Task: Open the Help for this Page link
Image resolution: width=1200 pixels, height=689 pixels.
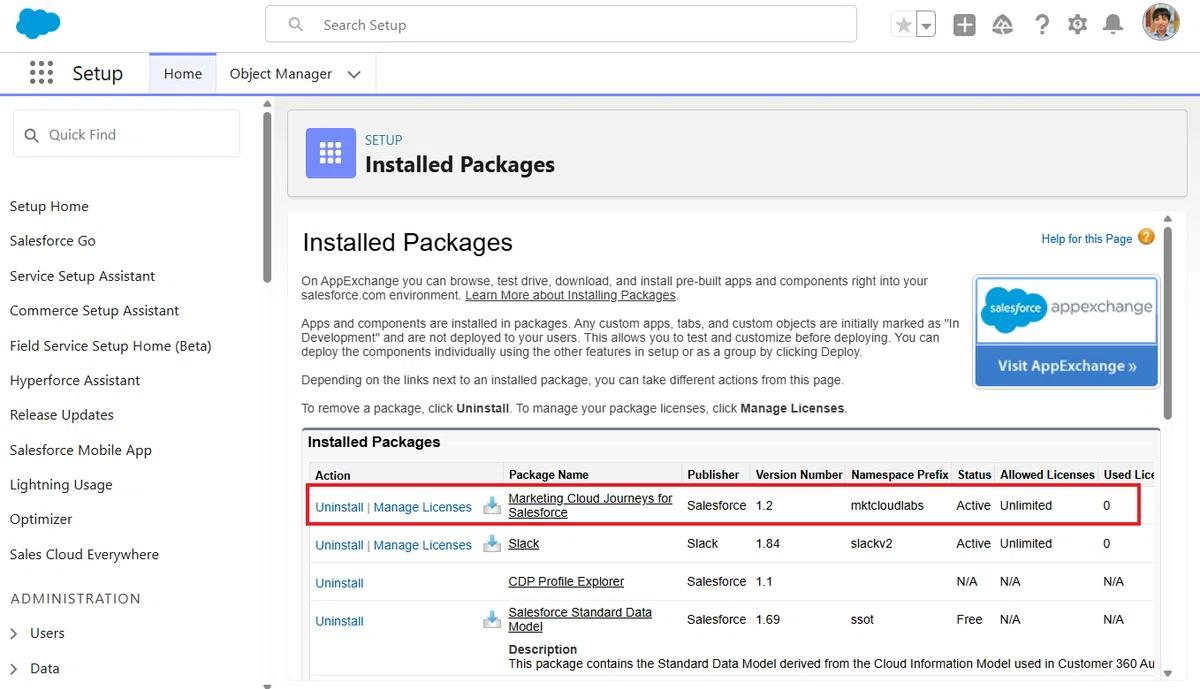Action: [x=1086, y=239]
